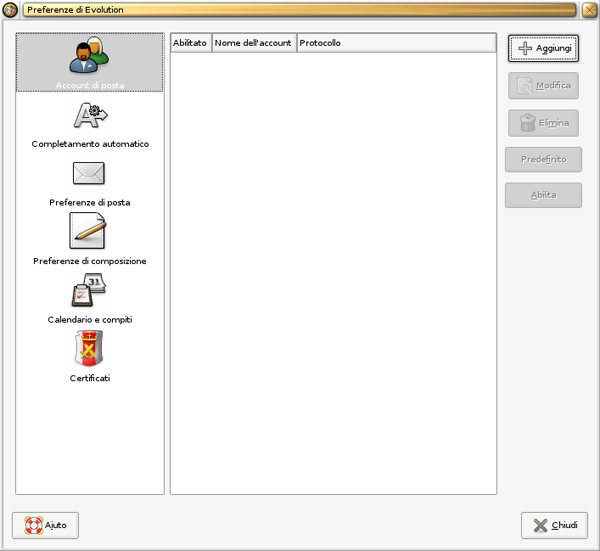The image size is (600, 551).
Task: Open help with the Ajuto button
Action: click(46, 525)
